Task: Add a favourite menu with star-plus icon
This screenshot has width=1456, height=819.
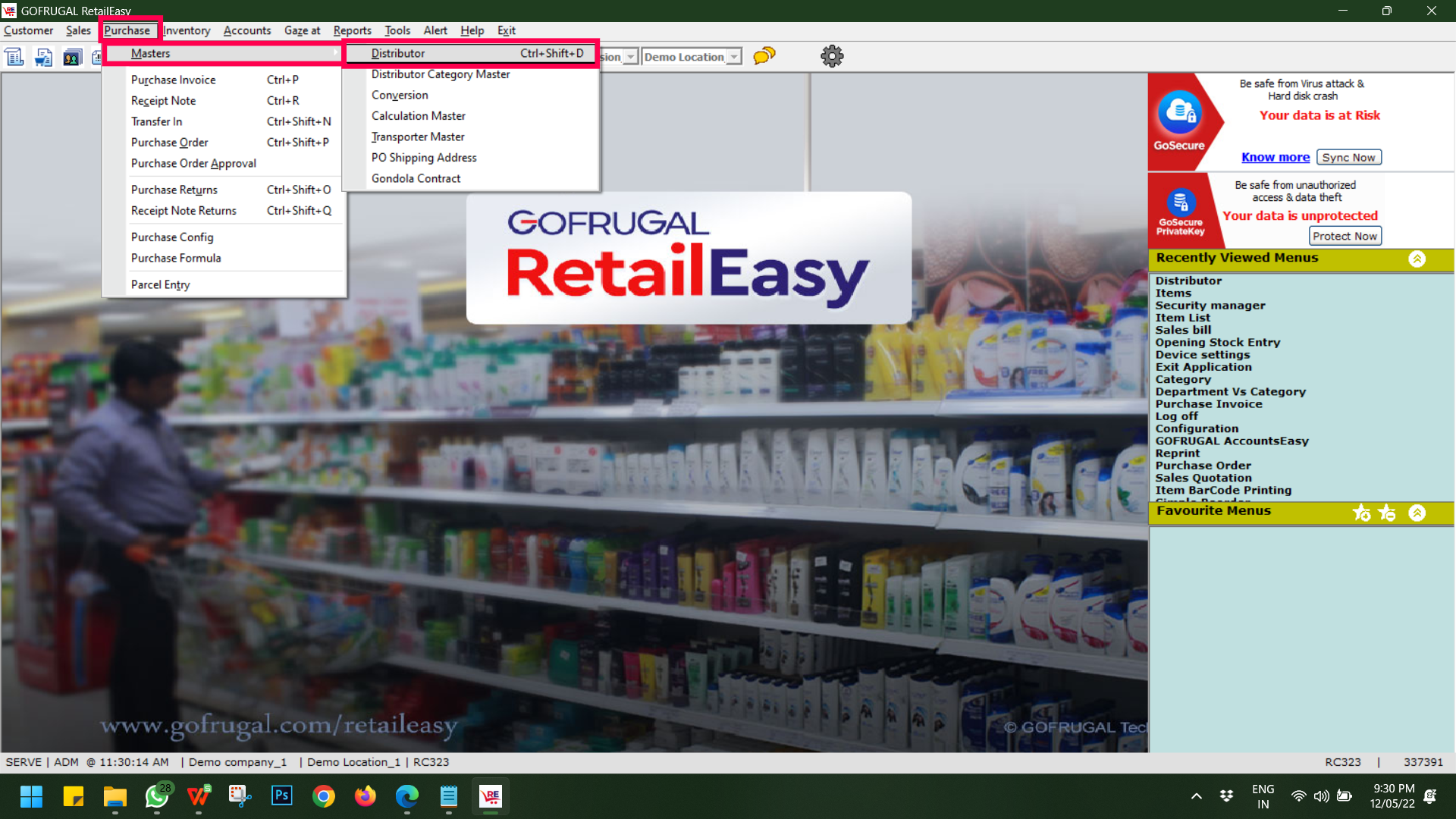Action: pyautogui.click(x=1361, y=513)
